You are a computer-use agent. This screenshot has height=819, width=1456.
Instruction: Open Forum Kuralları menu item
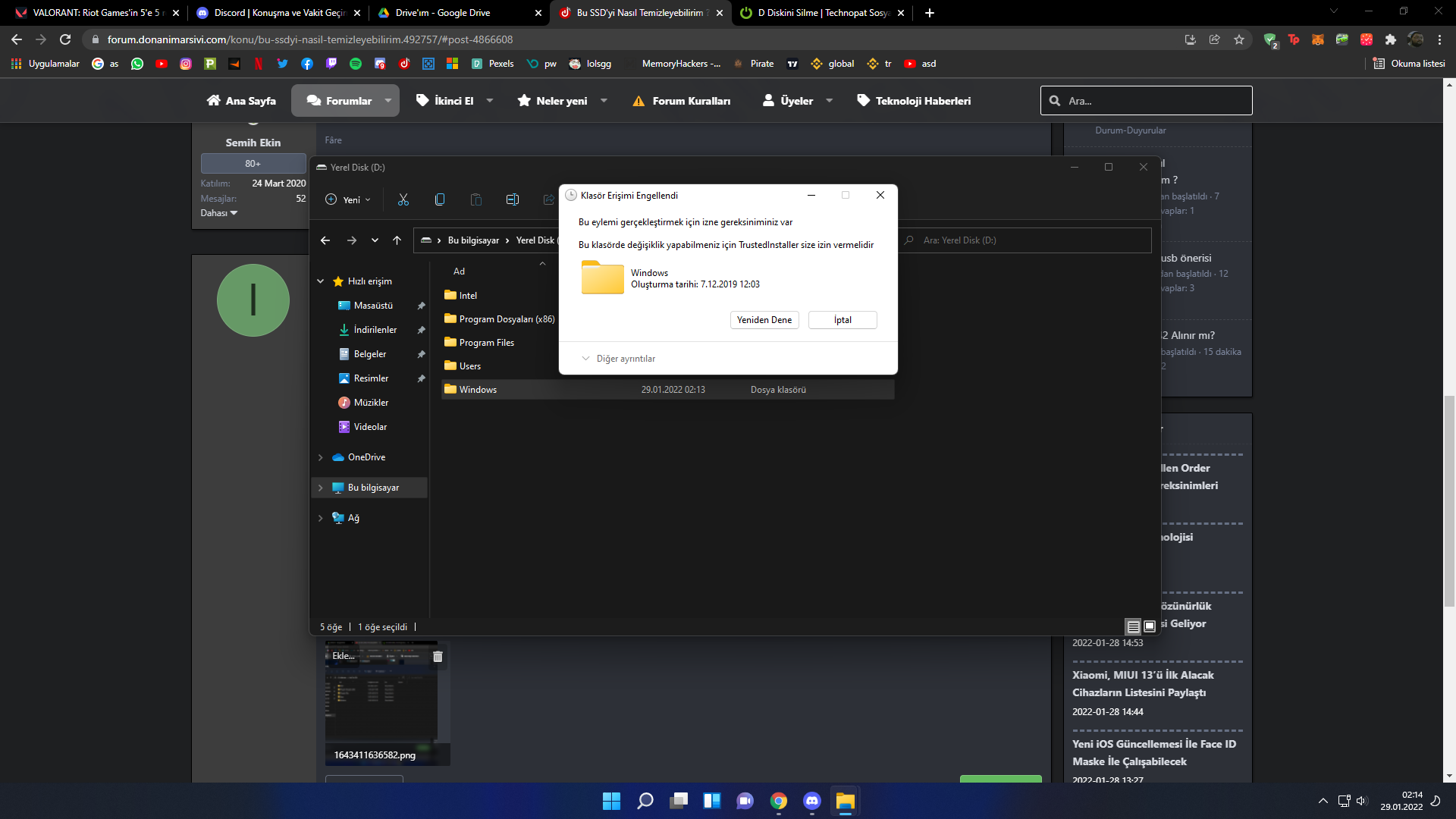point(682,101)
